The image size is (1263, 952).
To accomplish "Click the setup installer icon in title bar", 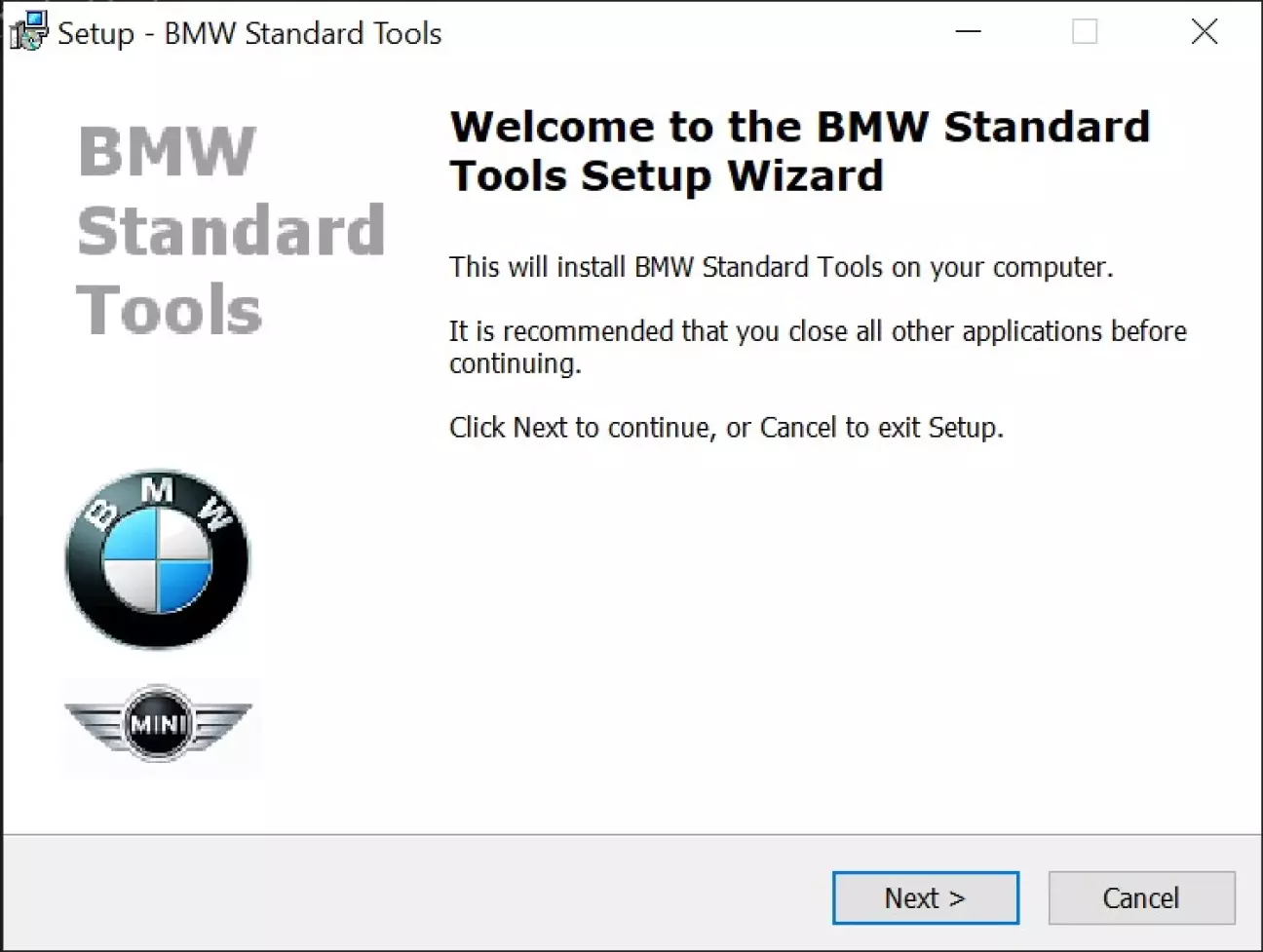I will 28,32.
